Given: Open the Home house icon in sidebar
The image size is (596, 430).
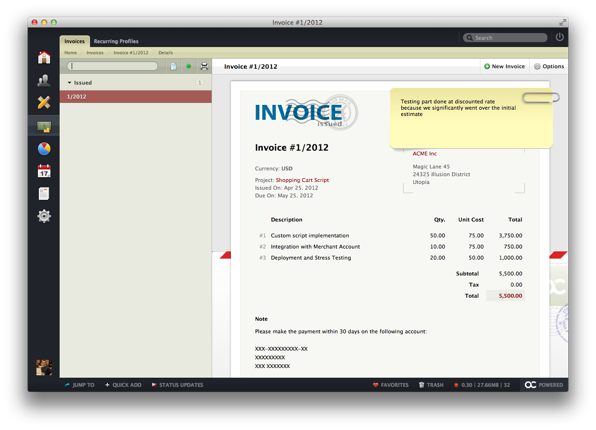Looking at the screenshot, I should coord(44,57).
